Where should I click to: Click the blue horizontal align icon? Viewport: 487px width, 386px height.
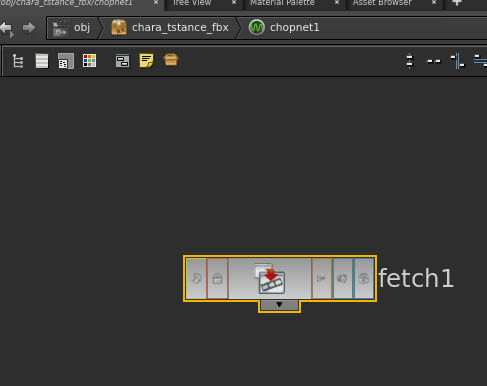[x=480, y=61]
